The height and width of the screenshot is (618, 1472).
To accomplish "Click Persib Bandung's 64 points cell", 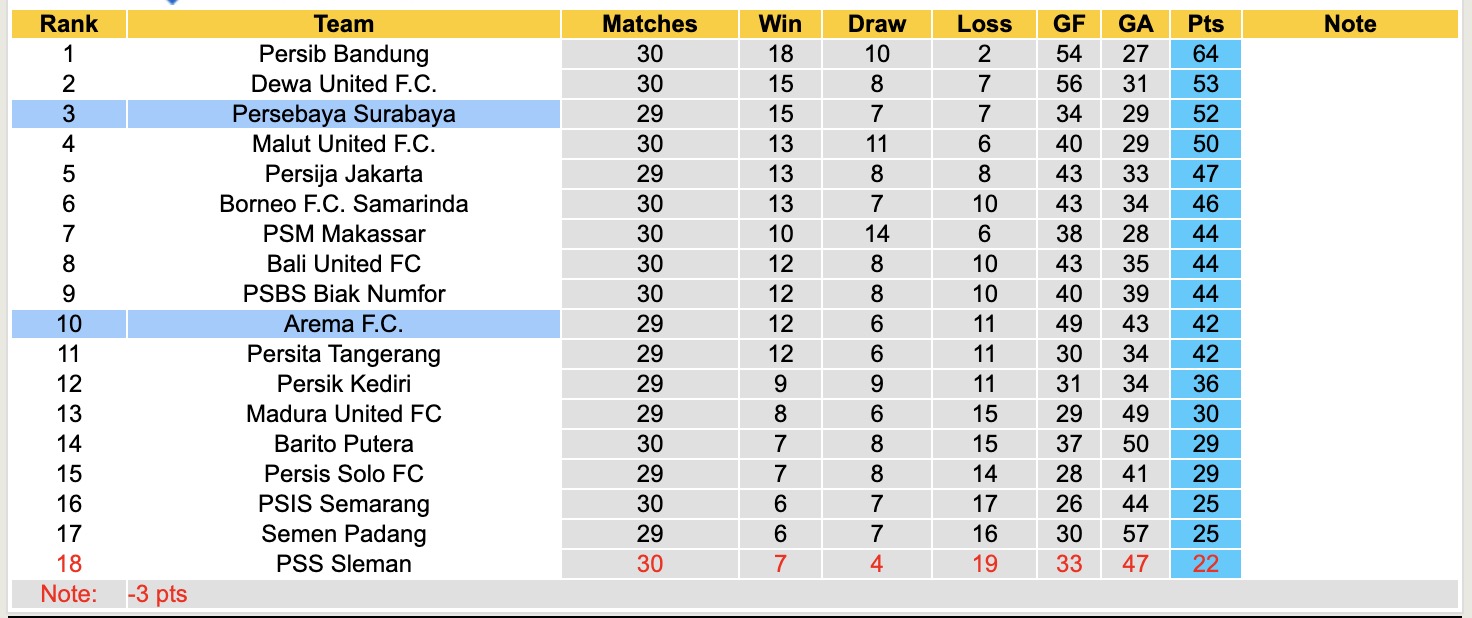I will click(x=1205, y=54).
